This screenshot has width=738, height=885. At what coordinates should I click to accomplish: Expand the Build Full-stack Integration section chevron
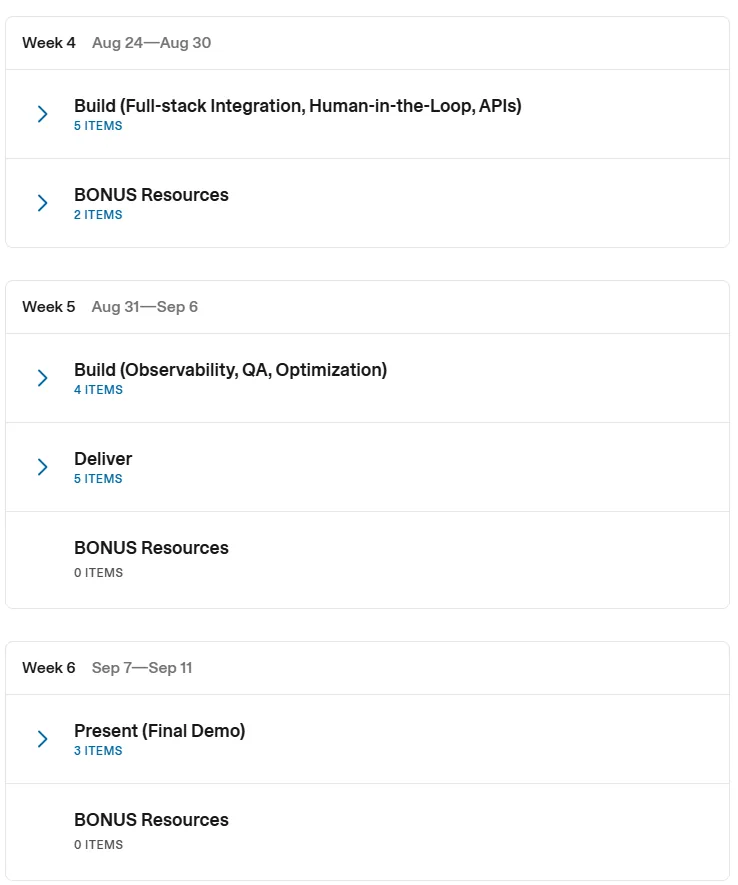[42, 114]
